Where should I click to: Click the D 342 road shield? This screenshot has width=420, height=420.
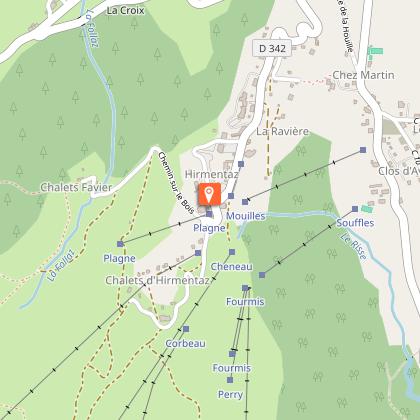point(272,49)
